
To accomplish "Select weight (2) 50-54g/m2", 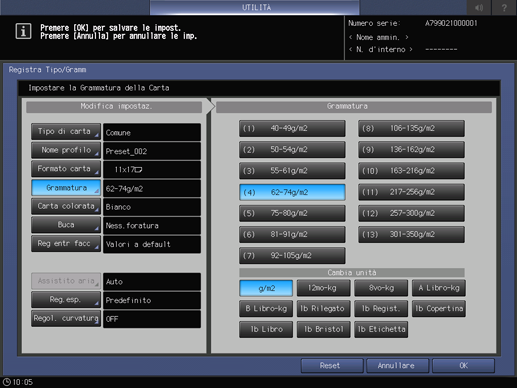I will 292,150.
